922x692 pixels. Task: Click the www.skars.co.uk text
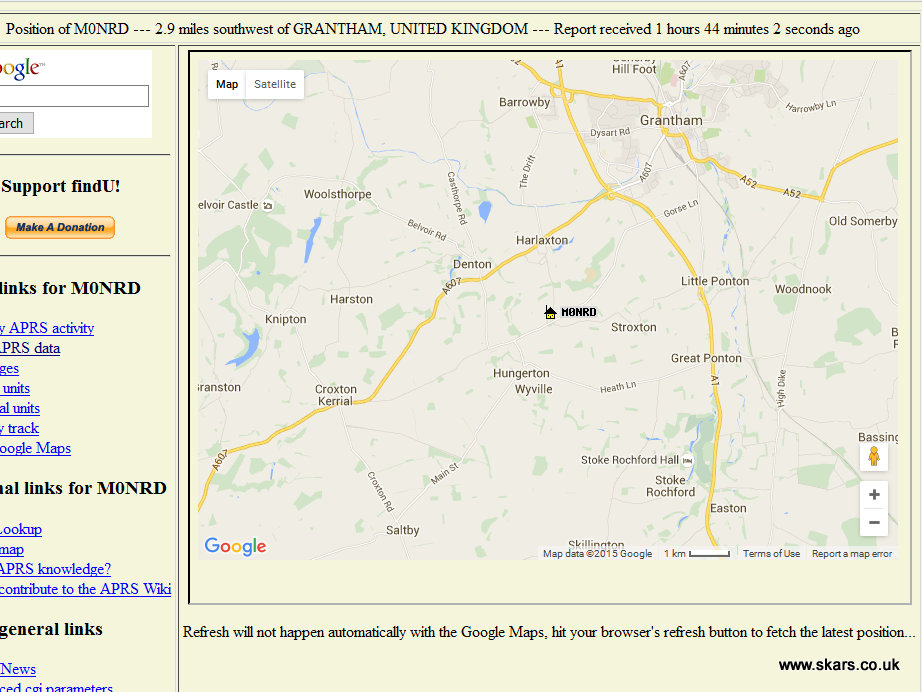click(x=839, y=665)
